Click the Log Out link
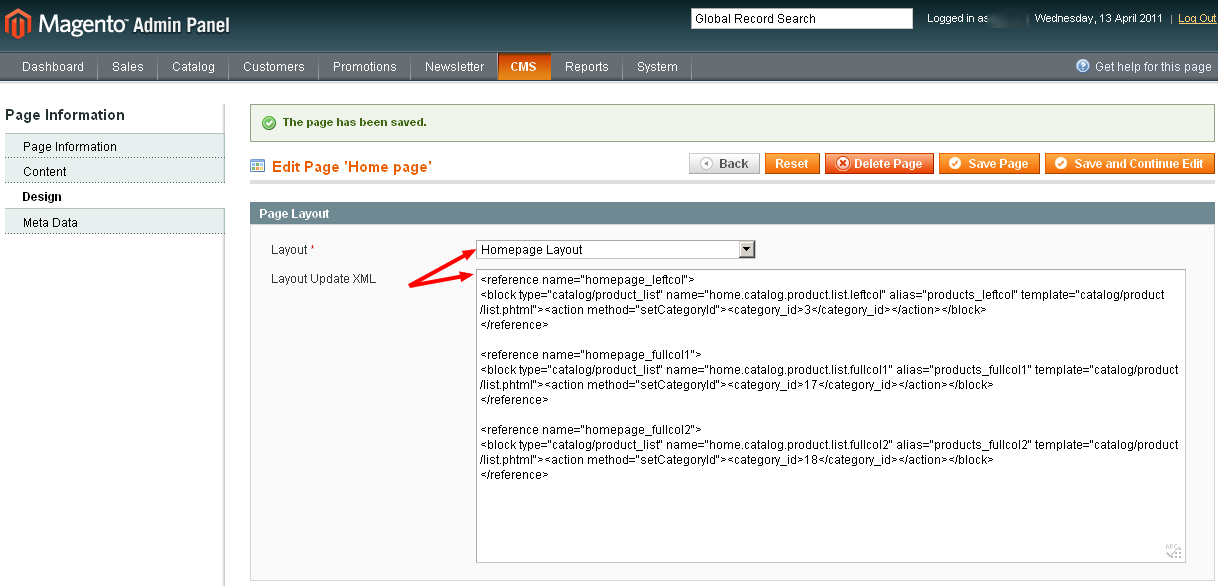 click(x=1197, y=19)
